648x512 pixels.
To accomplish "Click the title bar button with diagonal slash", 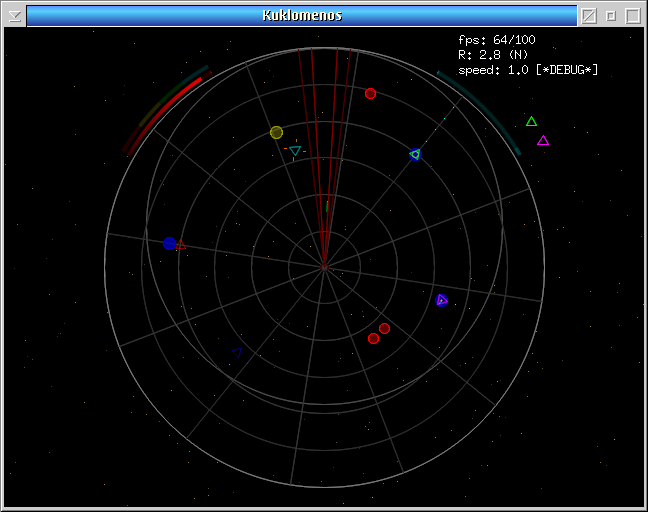I will [x=589, y=15].
